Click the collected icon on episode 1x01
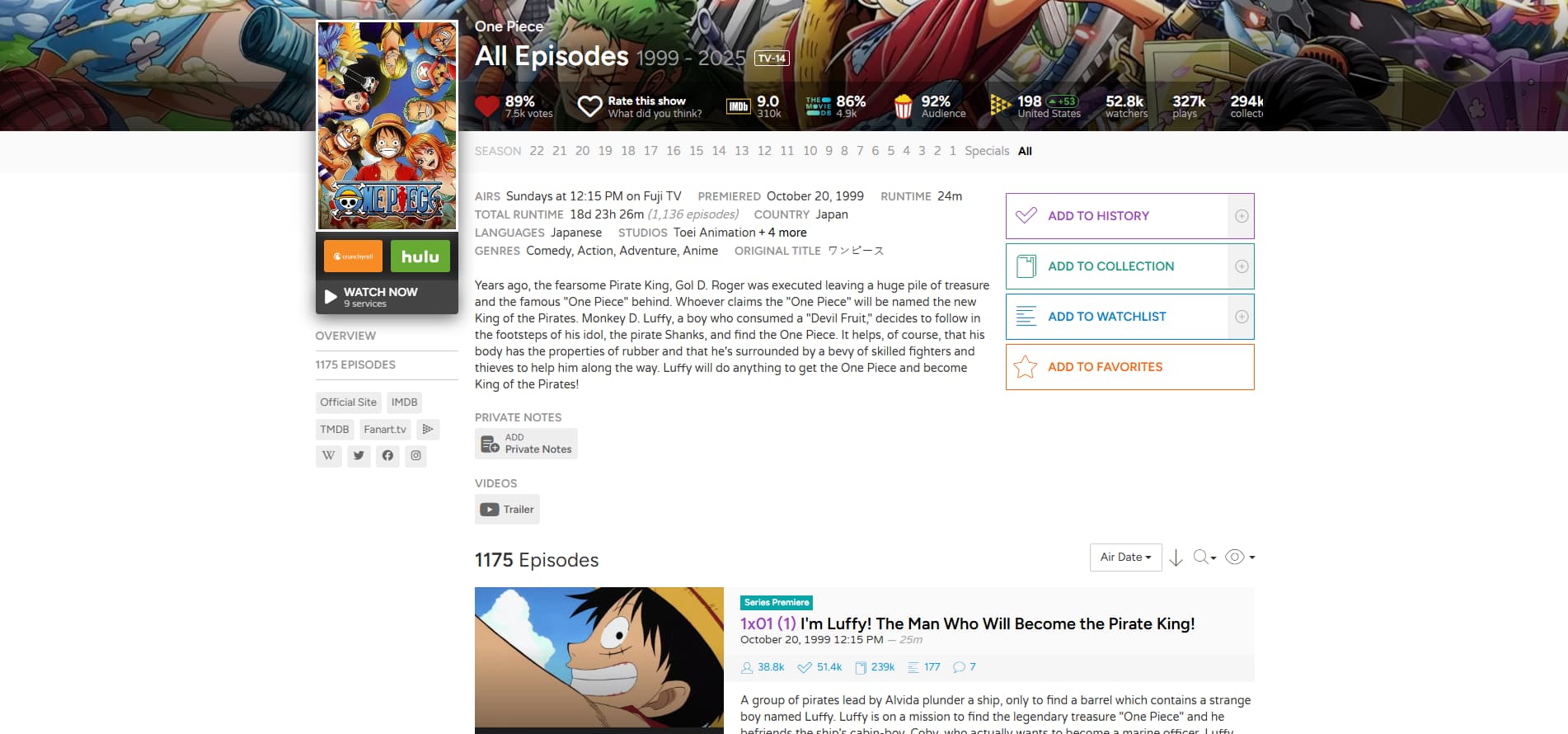The image size is (1568, 734). tap(861, 667)
